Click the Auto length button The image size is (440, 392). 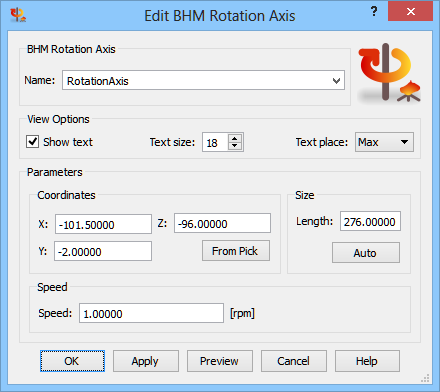pos(366,253)
